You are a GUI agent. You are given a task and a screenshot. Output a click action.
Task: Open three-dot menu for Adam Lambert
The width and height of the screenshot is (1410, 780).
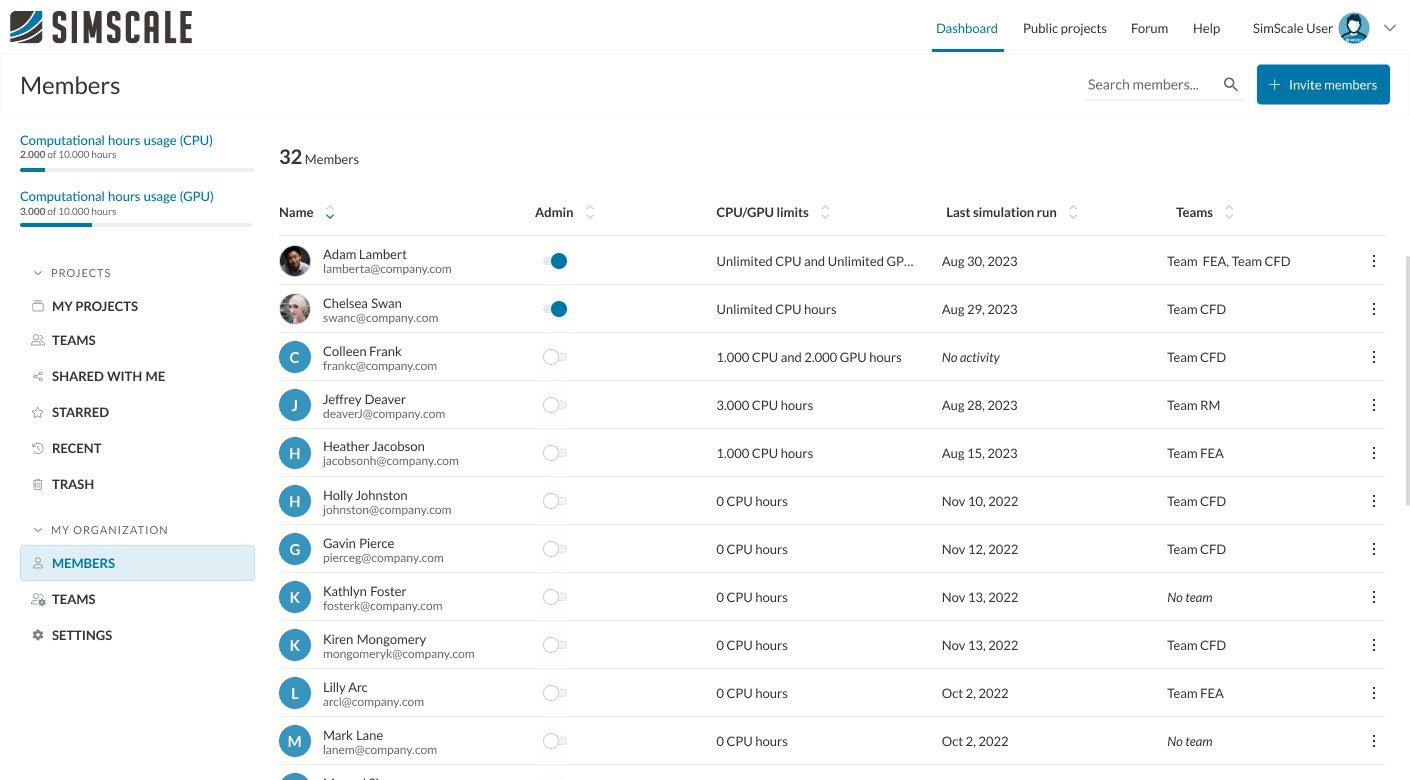pos(1374,261)
